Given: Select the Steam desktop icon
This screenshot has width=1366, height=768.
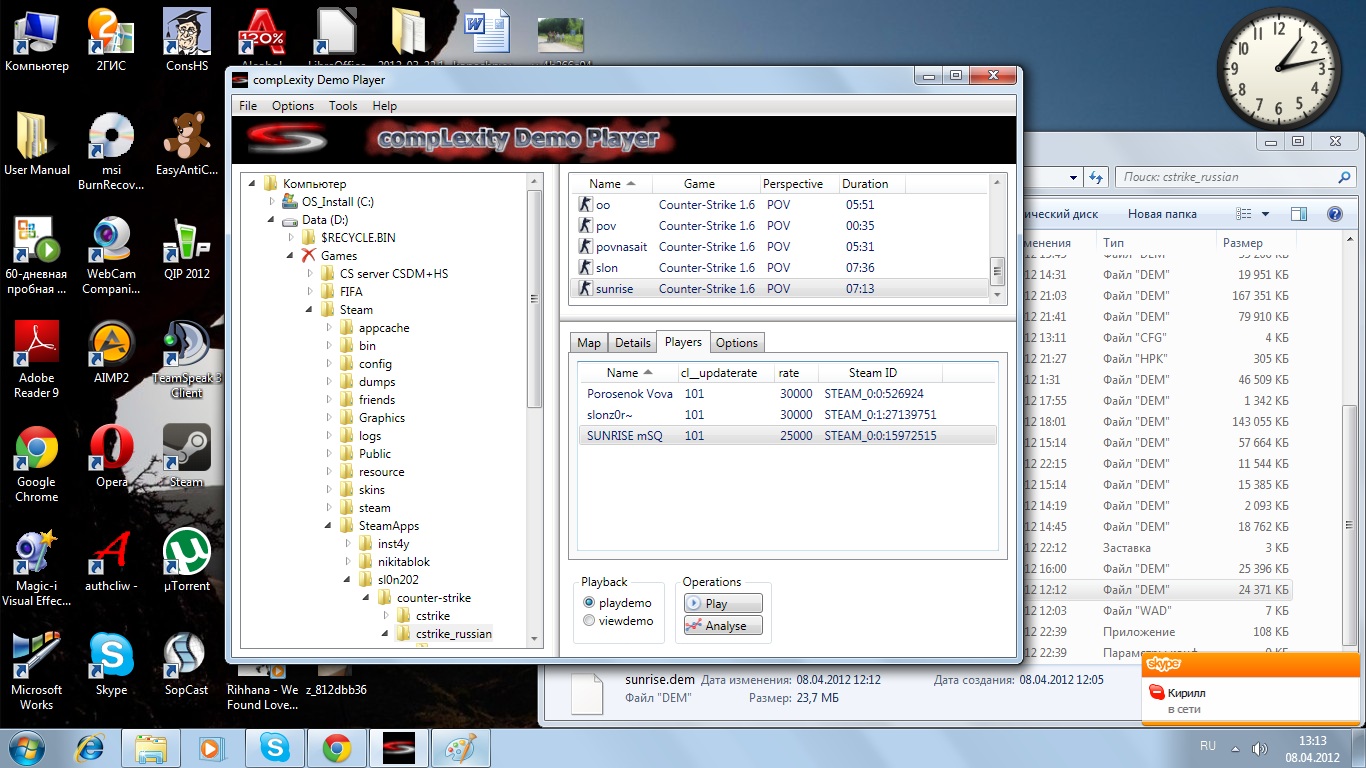Looking at the screenshot, I should 187,456.
